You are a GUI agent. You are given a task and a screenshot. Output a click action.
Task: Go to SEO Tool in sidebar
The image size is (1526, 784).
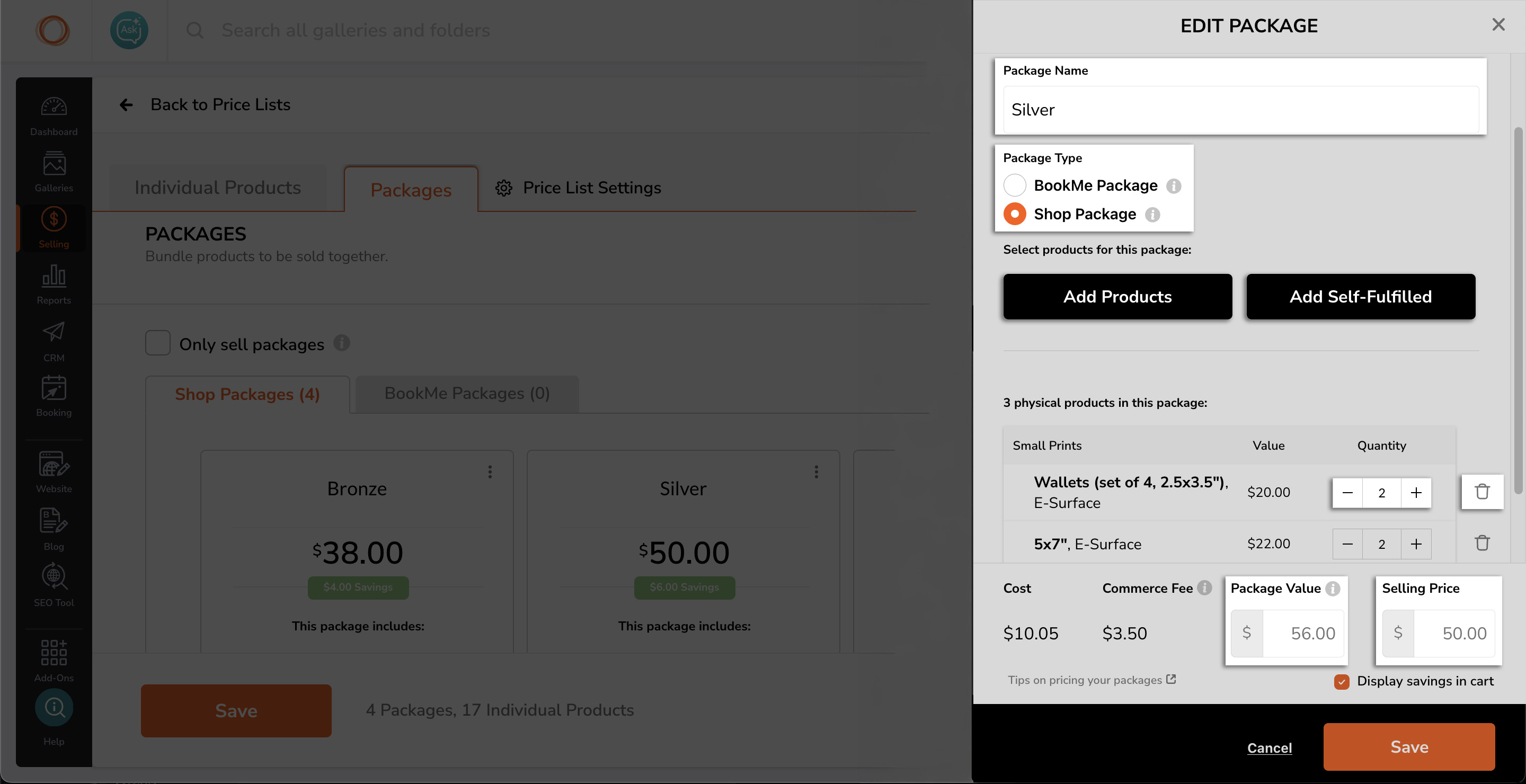(54, 585)
